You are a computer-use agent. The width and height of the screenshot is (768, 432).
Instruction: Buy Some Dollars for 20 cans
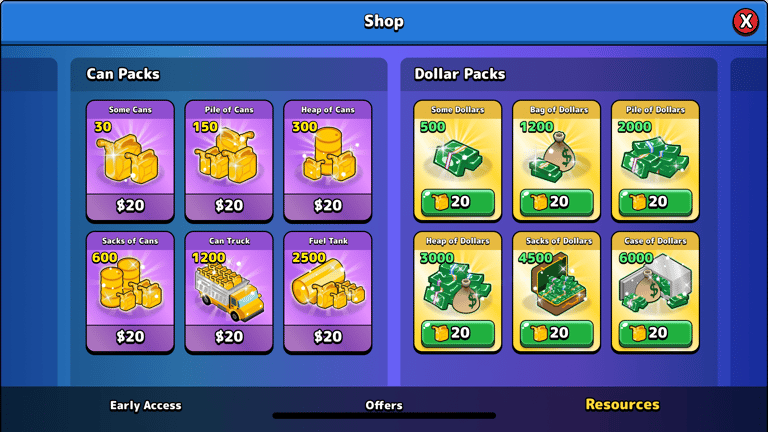click(x=457, y=202)
